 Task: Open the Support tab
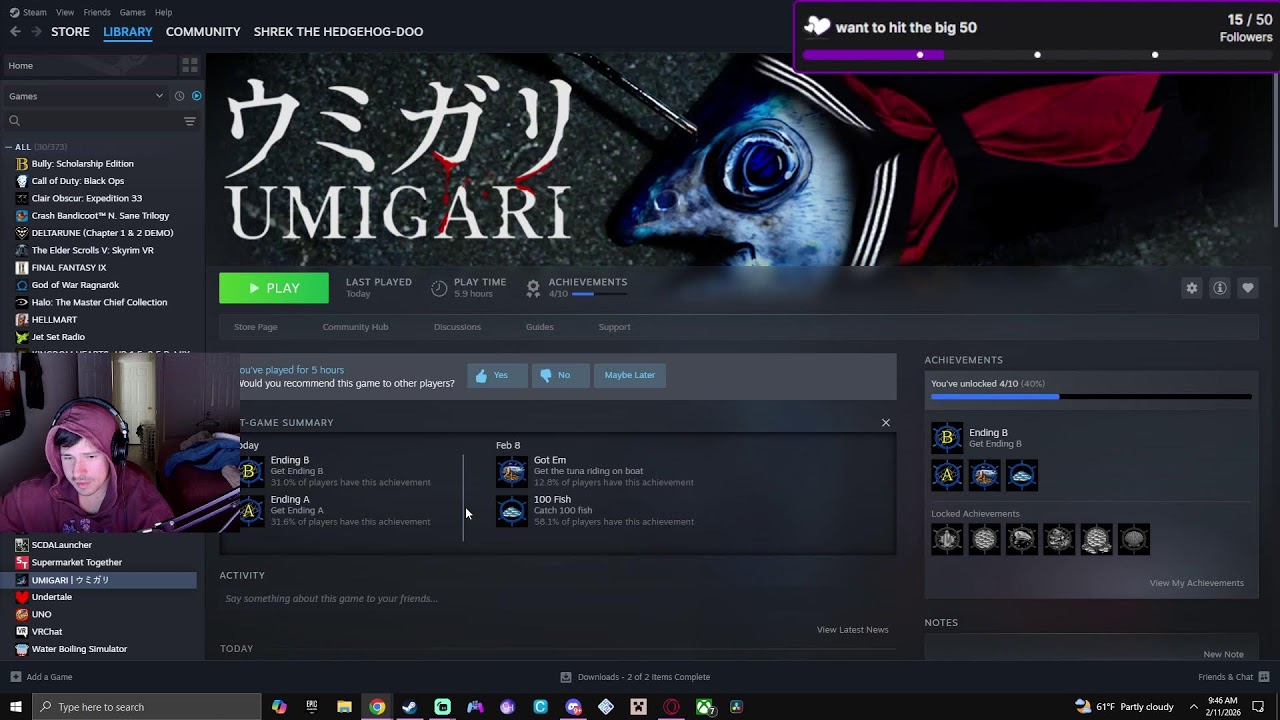tap(614, 327)
